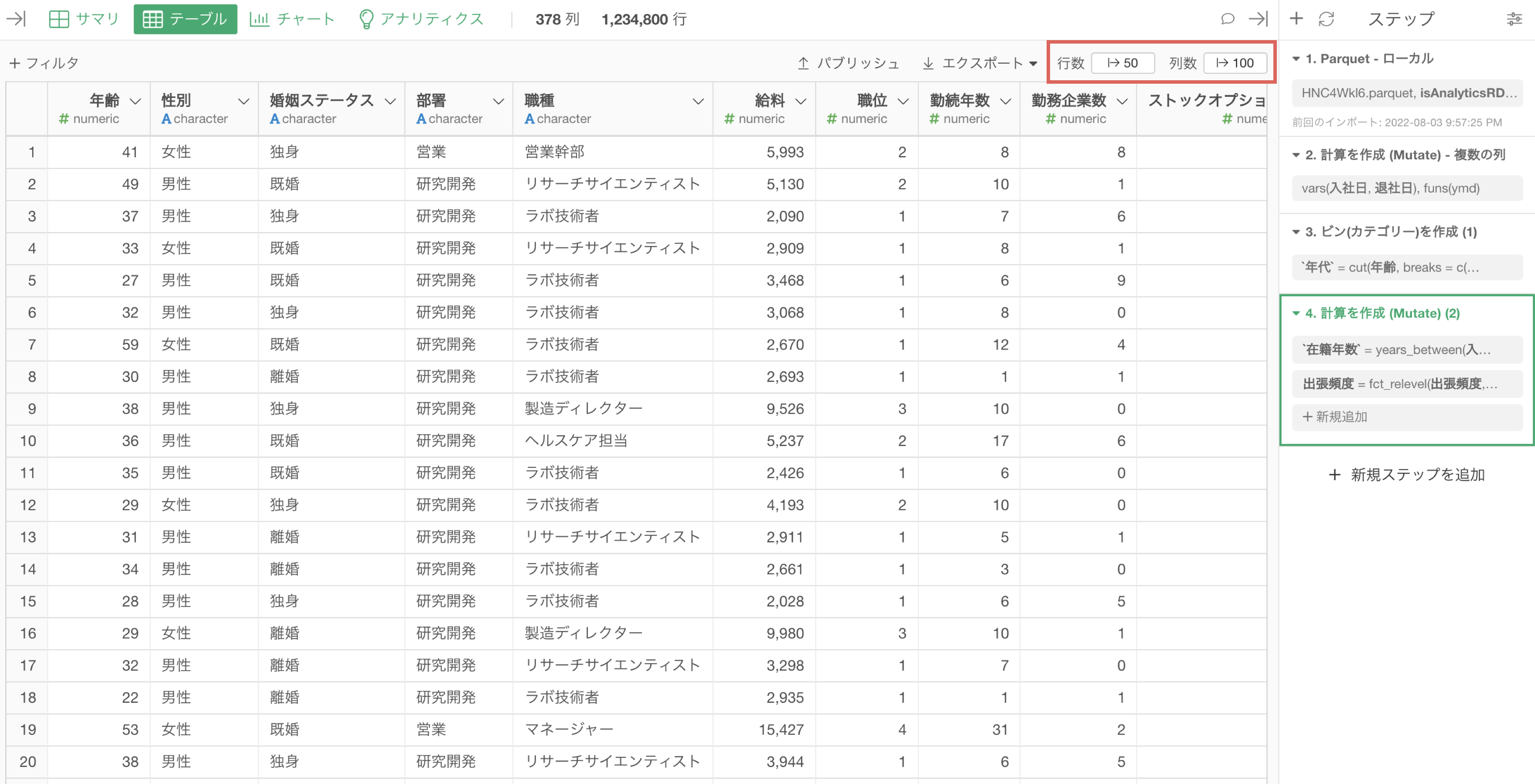
Task: Select the 年齢 column header
Action: (98, 109)
